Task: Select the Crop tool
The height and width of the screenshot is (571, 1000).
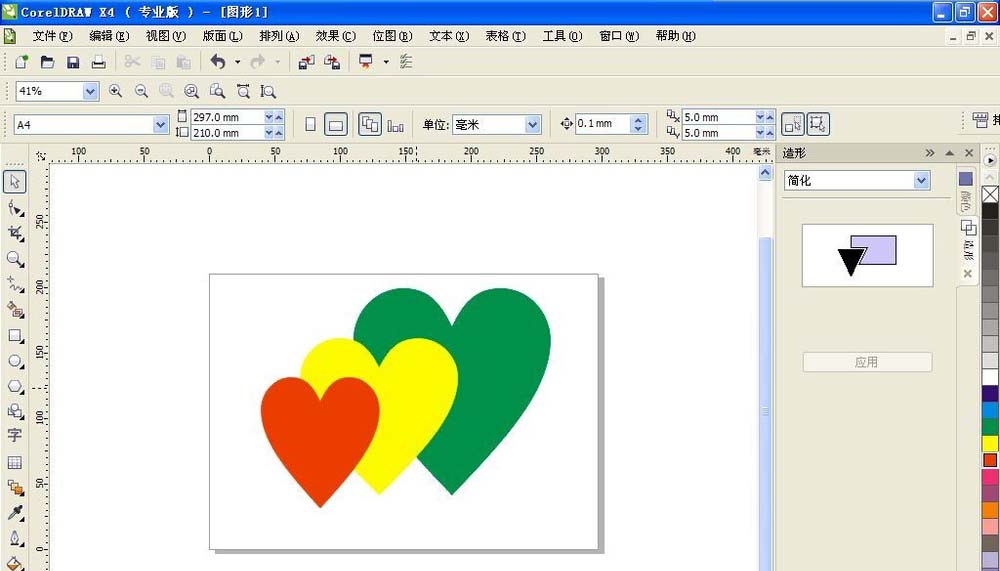Action: [x=15, y=233]
